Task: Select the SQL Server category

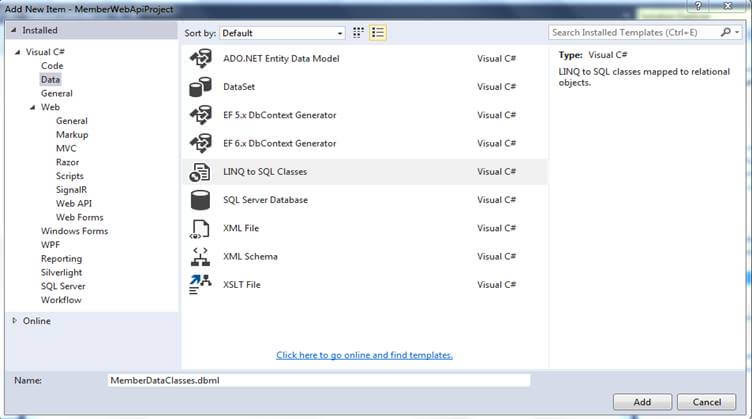Action: (63, 286)
